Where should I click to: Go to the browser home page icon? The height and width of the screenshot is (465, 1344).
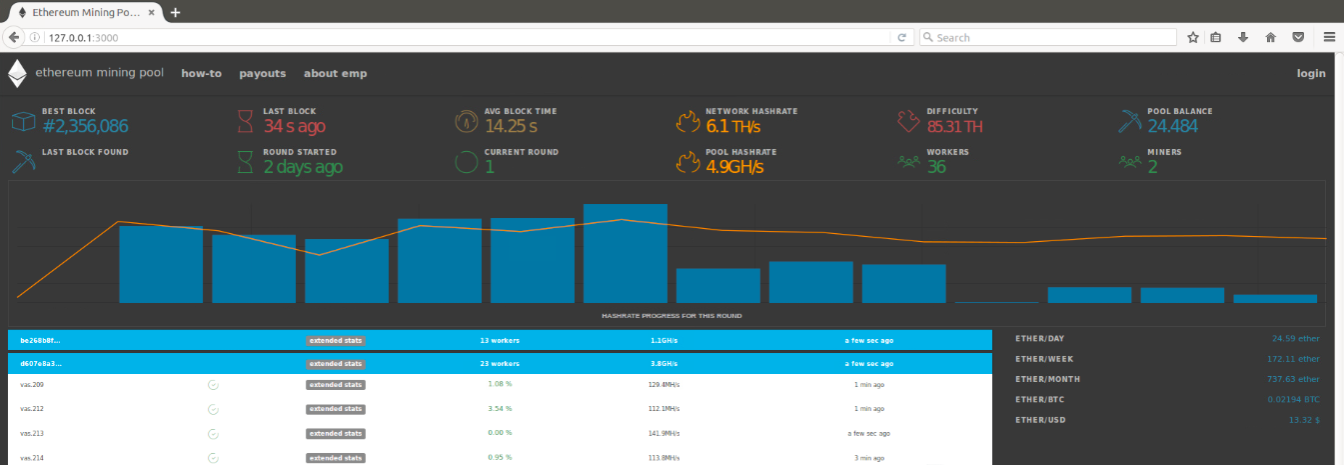click(1270, 37)
